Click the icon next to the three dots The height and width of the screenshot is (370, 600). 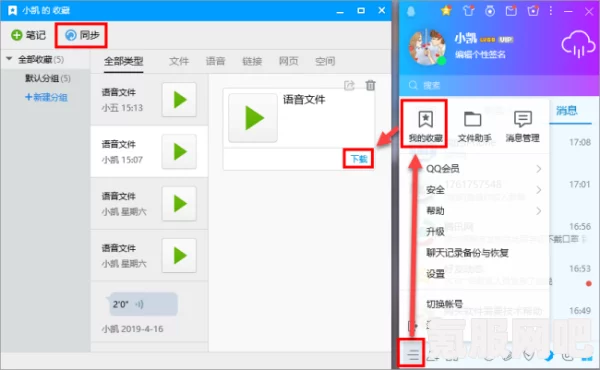point(533,11)
